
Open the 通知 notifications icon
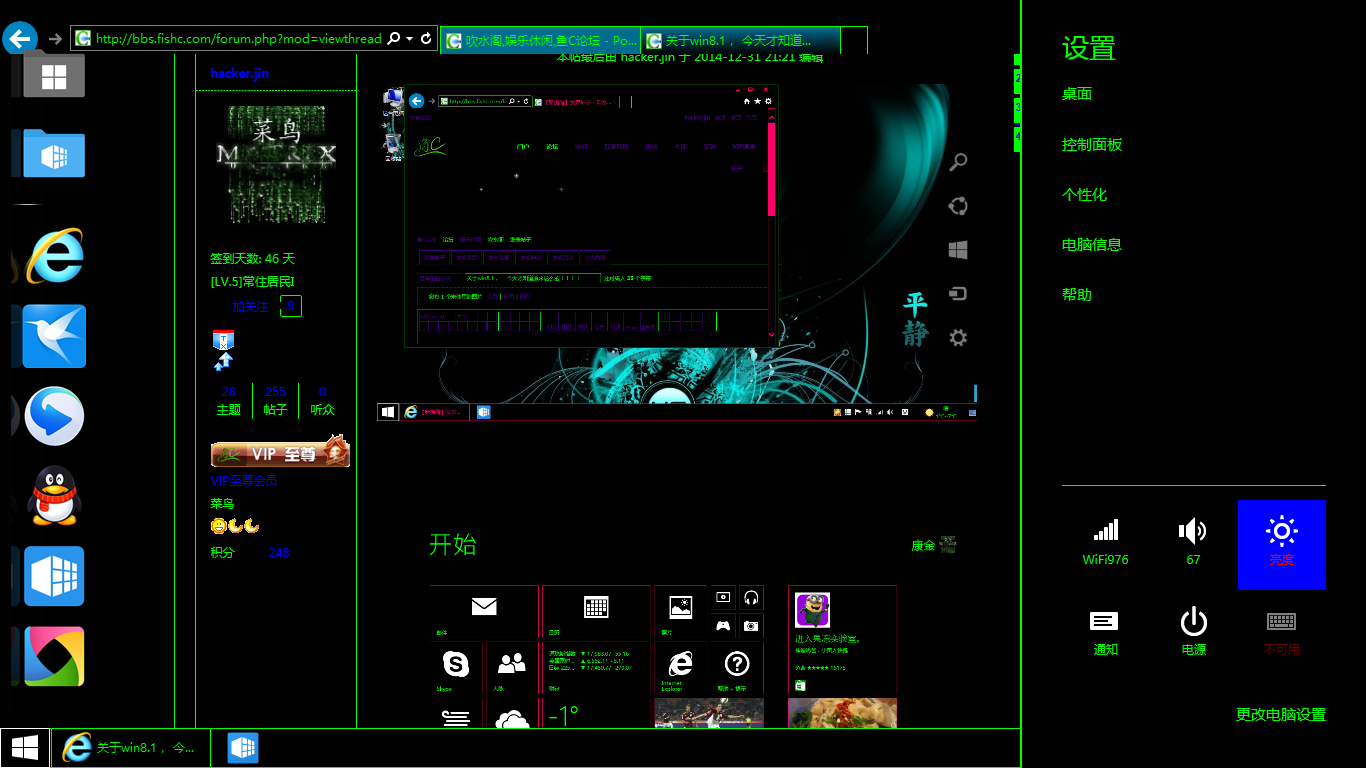click(1105, 634)
